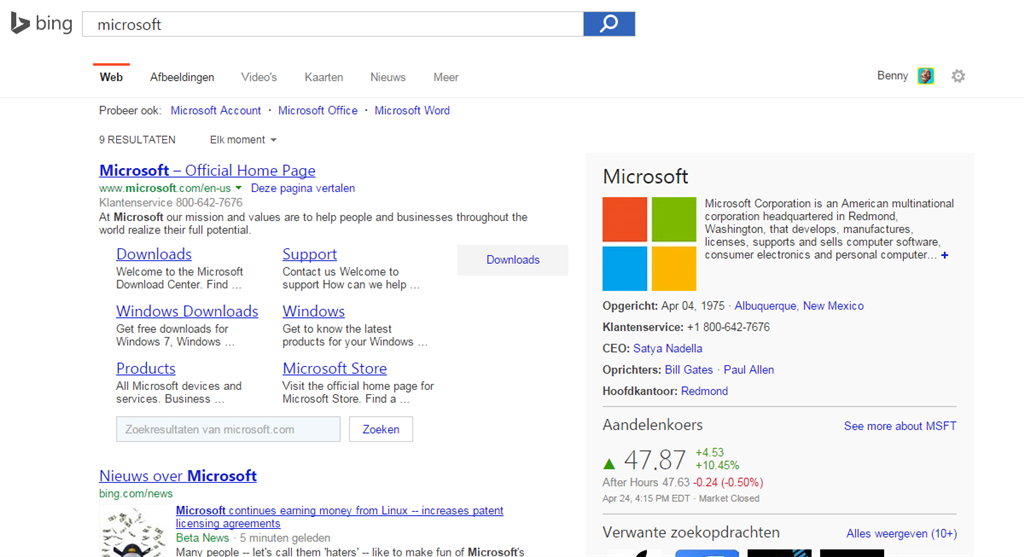Screen dimensions: 1024x557
Task: Click the Zoeken button
Action: pos(381,429)
